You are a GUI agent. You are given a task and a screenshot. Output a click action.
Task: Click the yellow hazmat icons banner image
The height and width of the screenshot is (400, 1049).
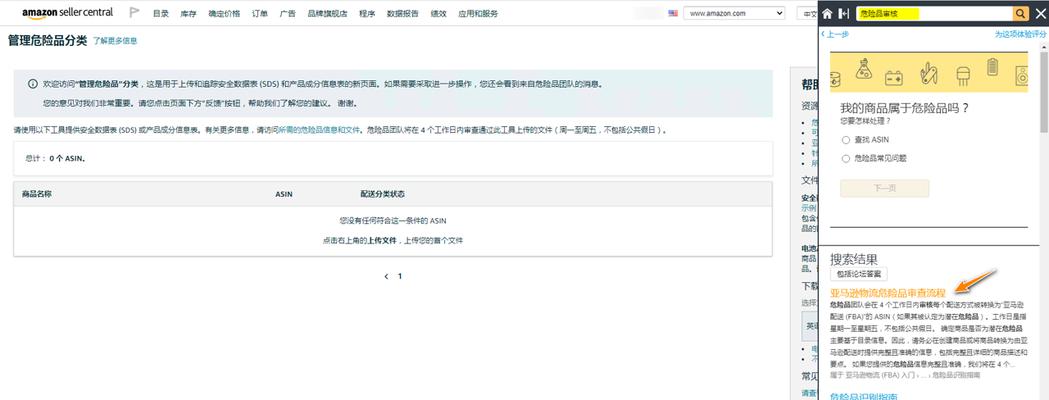pos(929,72)
